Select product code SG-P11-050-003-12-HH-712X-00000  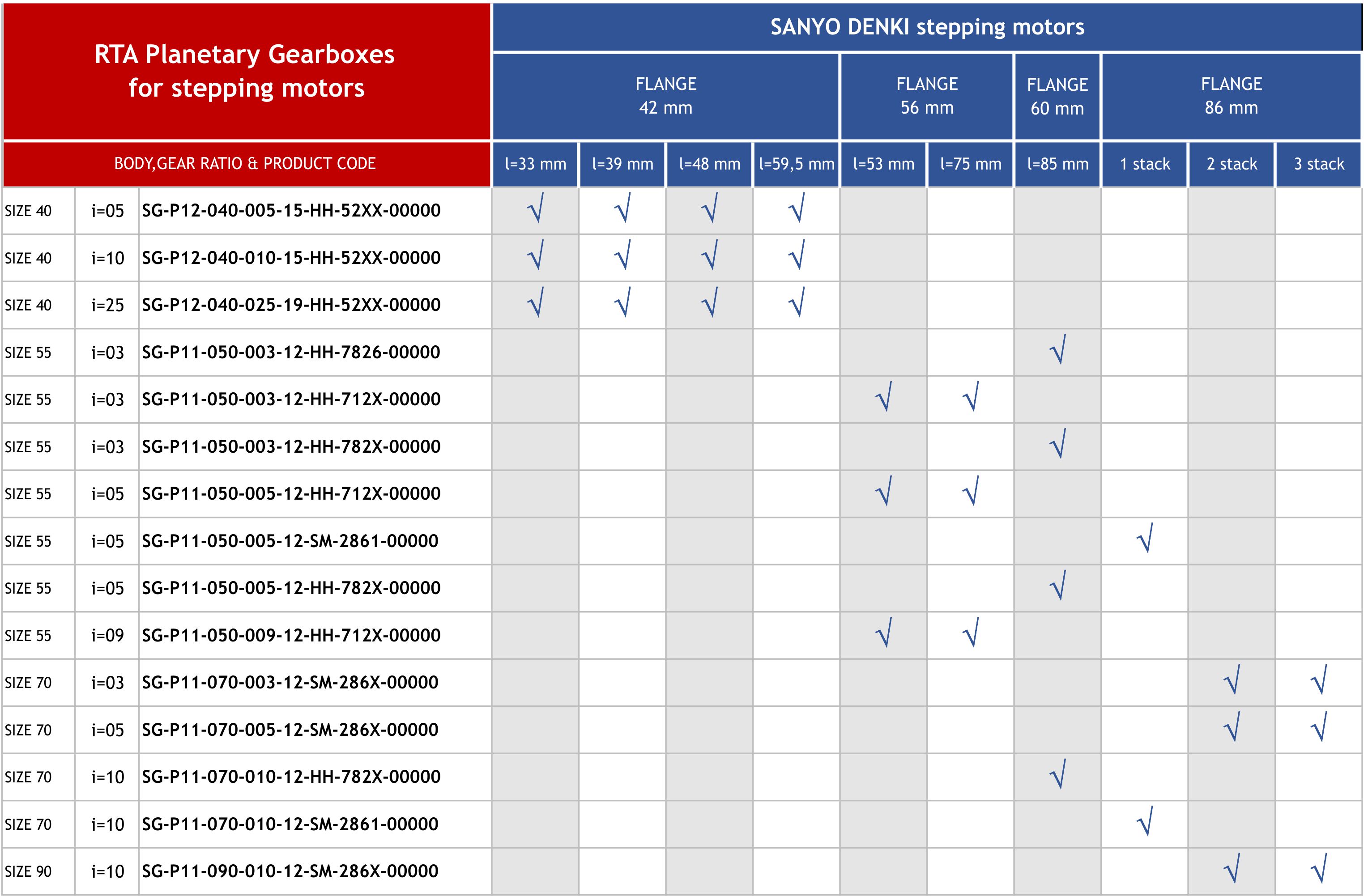(291, 399)
